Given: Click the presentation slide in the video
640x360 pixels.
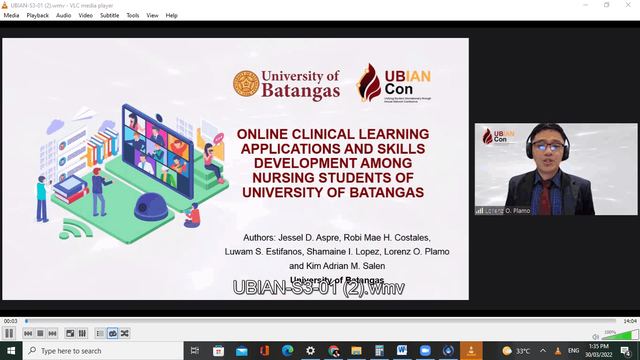Looking at the screenshot, I should [236, 169].
